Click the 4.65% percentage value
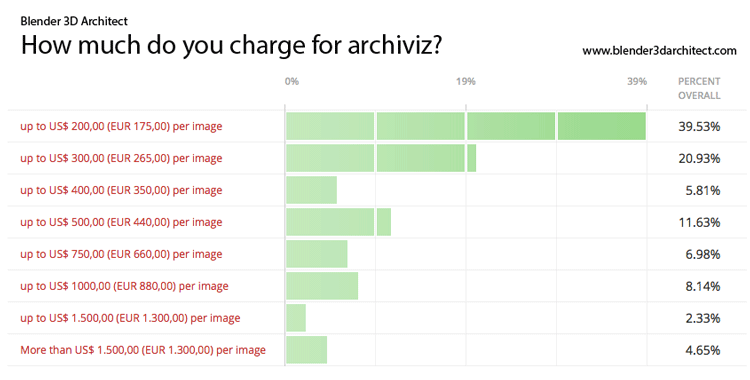Image resolution: width=750 pixels, height=380 pixels. [x=703, y=350]
